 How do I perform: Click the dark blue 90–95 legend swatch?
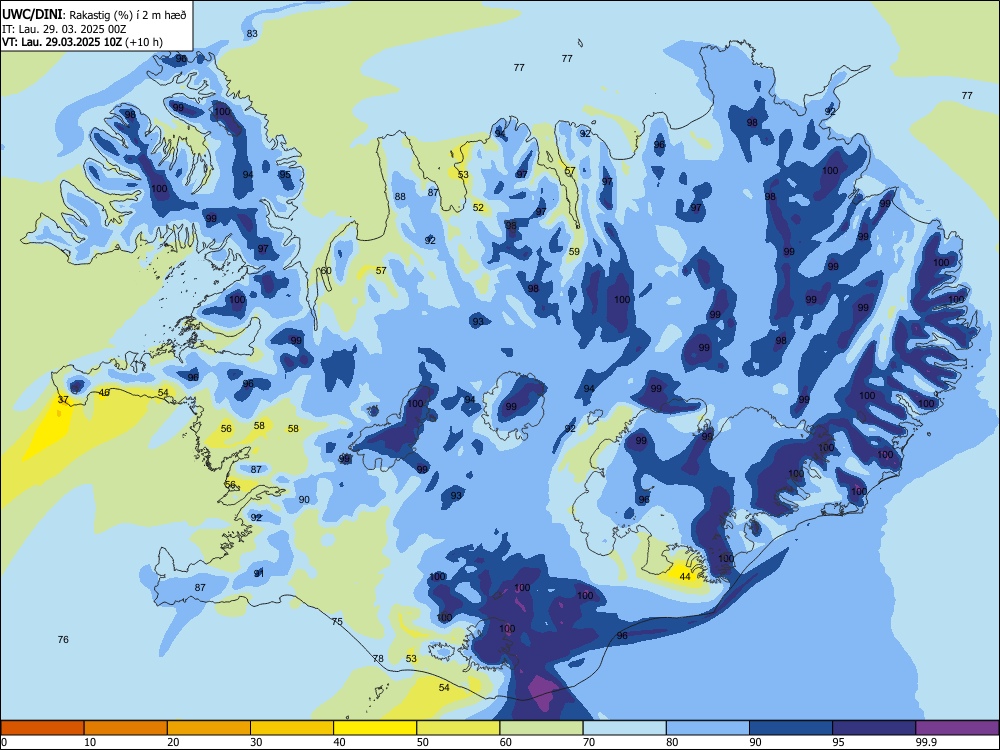pyautogui.click(x=791, y=728)
